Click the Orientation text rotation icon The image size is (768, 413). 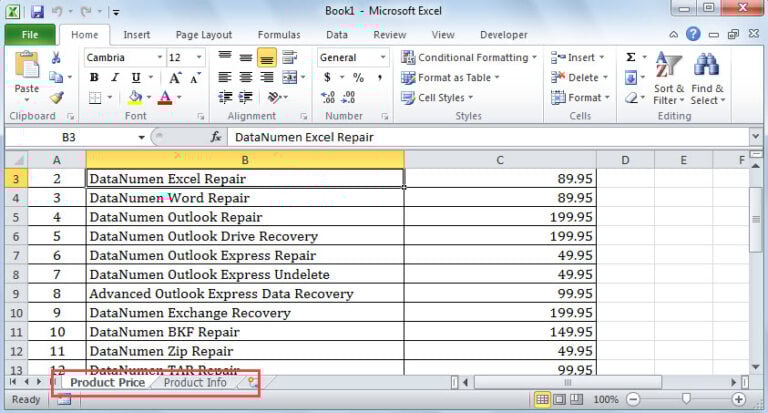[x=274, y=97]
